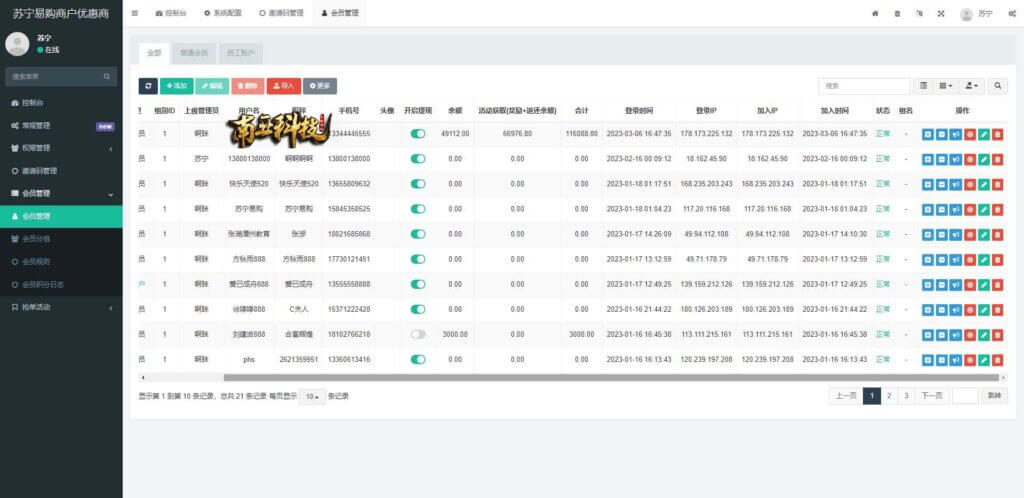Screen dimensions: 1024x498
Task: Click green edit pencil for phs row
Action: (x=984, y=360)
